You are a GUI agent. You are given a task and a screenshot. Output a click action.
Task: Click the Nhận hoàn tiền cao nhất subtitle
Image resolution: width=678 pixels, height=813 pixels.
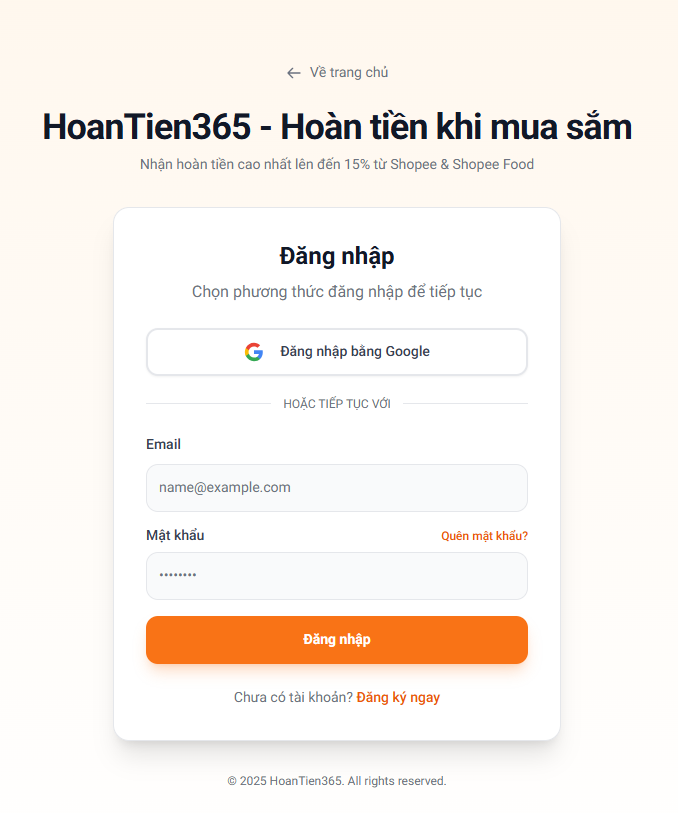337,164
